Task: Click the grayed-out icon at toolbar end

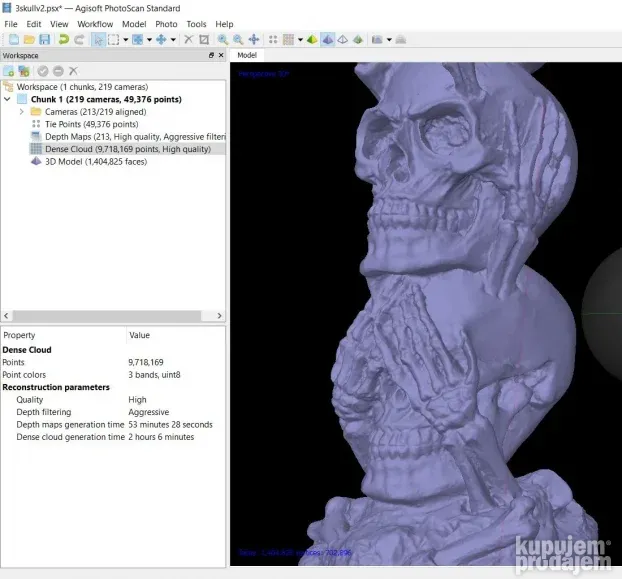Action: [401, 40]
